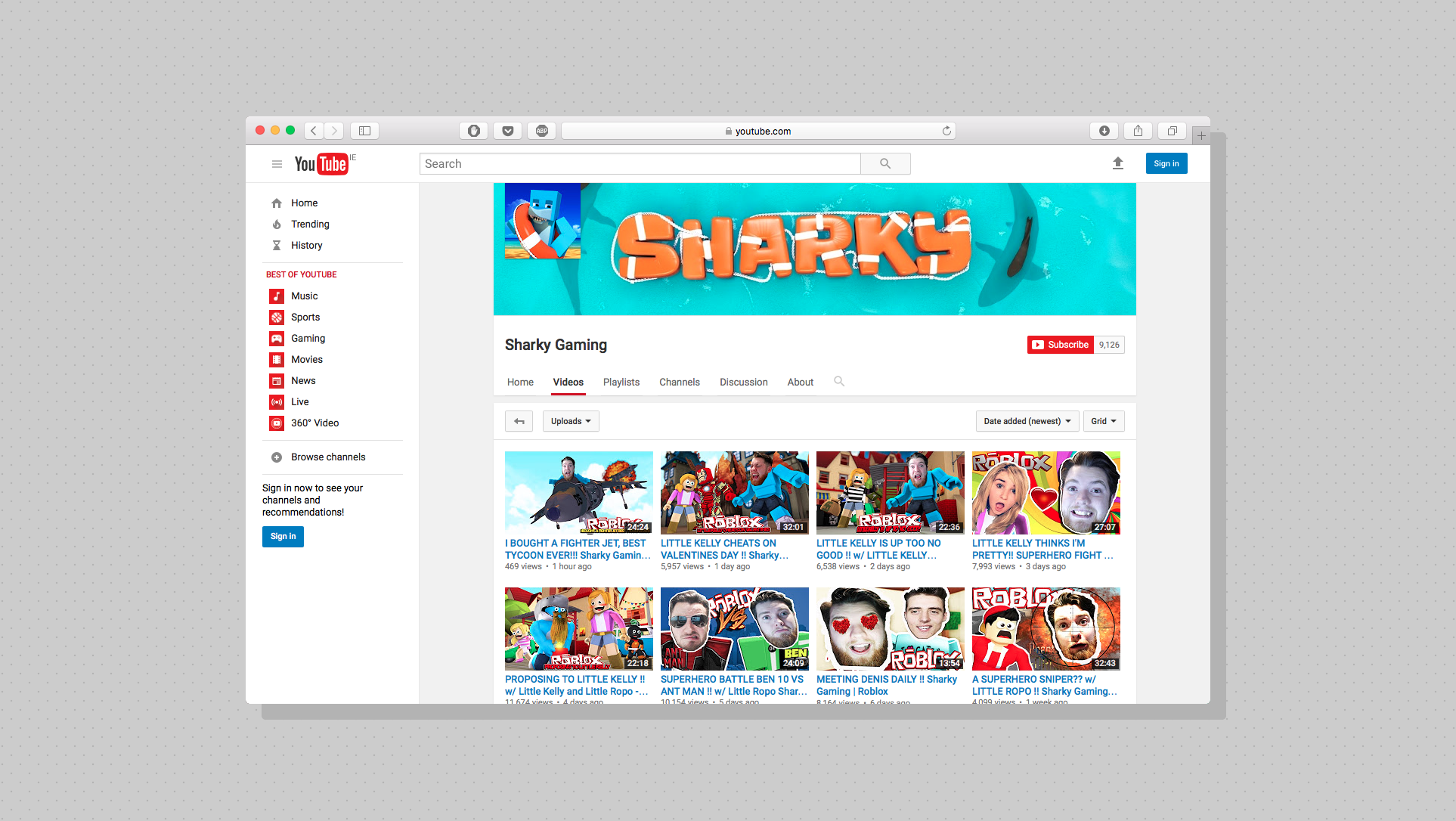Click the Pocket extension icon

click(x=507, y=131)
